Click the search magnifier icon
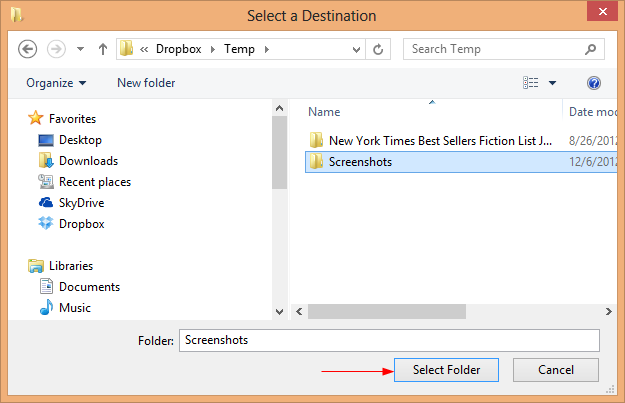The width and height of the screenshot is (625, 403). coord(590,49)
